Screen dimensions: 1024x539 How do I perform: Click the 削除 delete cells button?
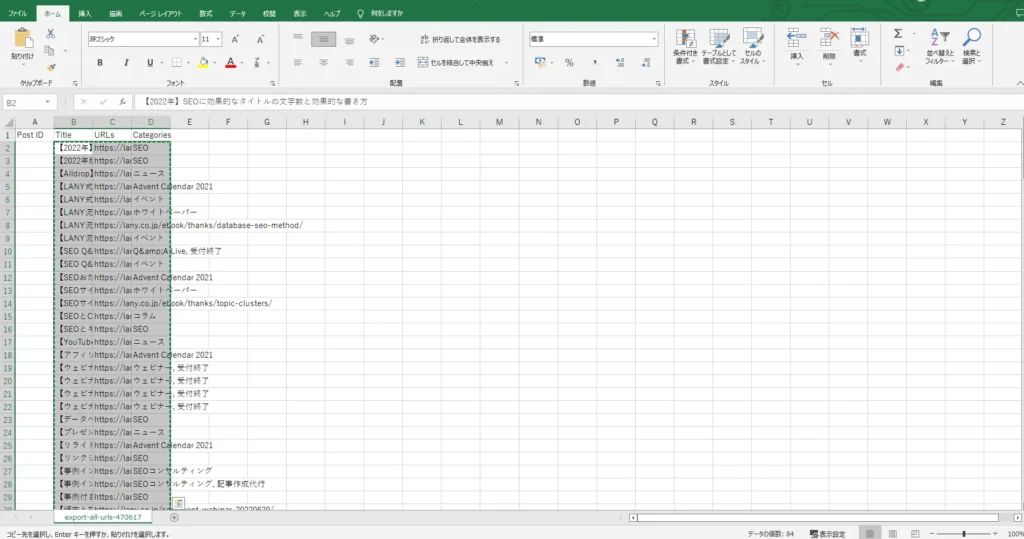tap(829, 44)
